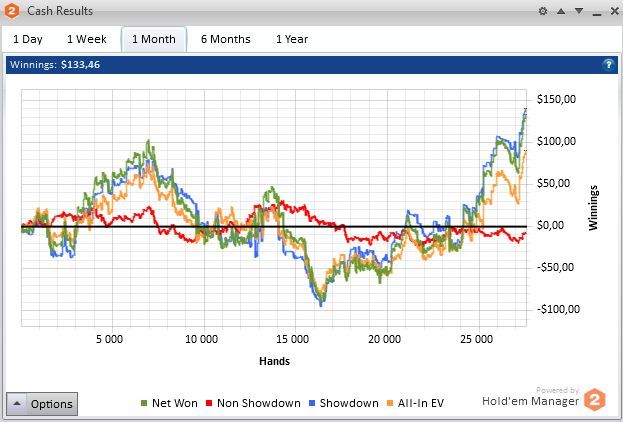Click the orange Hold'em Manager 2 logo in the title bar

(11, 11)
